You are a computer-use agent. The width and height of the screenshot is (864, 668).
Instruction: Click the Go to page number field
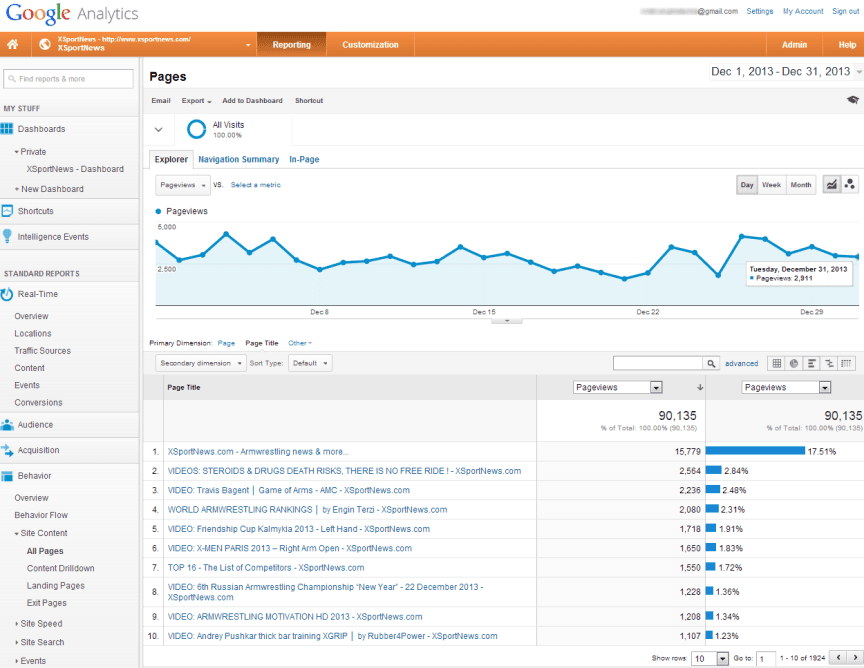click(765, 658)
